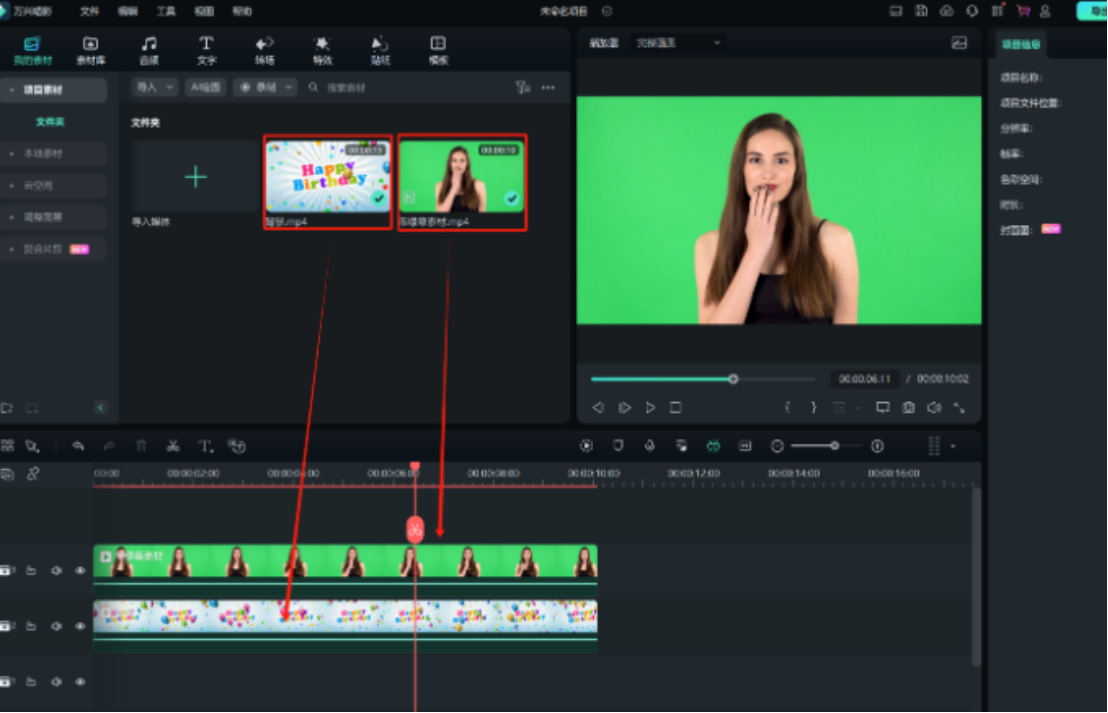1108x713 pixels.
Task: Open the Record (录制) dropdown
Action: [x=265, y=87]
